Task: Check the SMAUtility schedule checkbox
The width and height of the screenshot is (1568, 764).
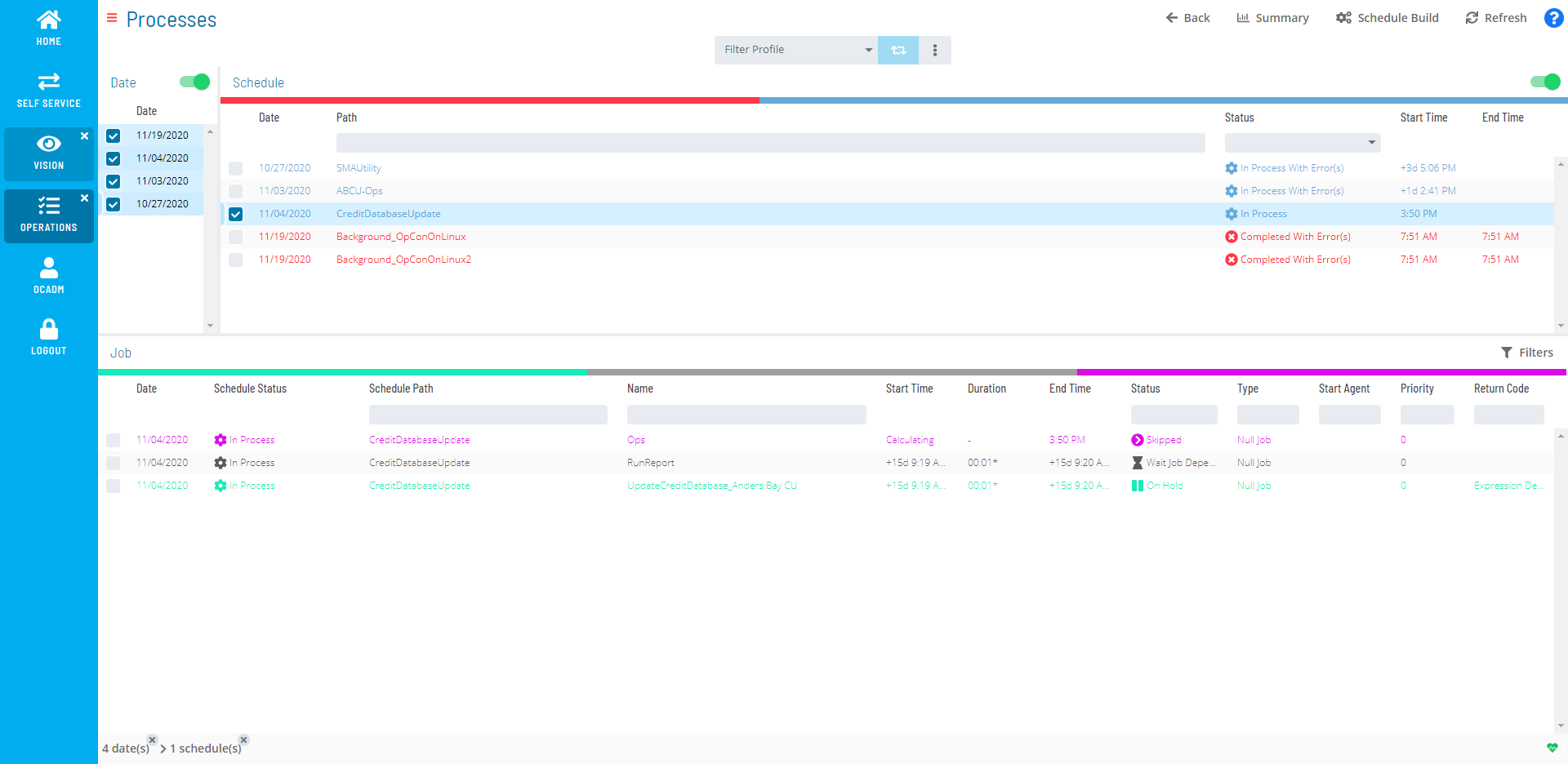Action: click(236, 169)
